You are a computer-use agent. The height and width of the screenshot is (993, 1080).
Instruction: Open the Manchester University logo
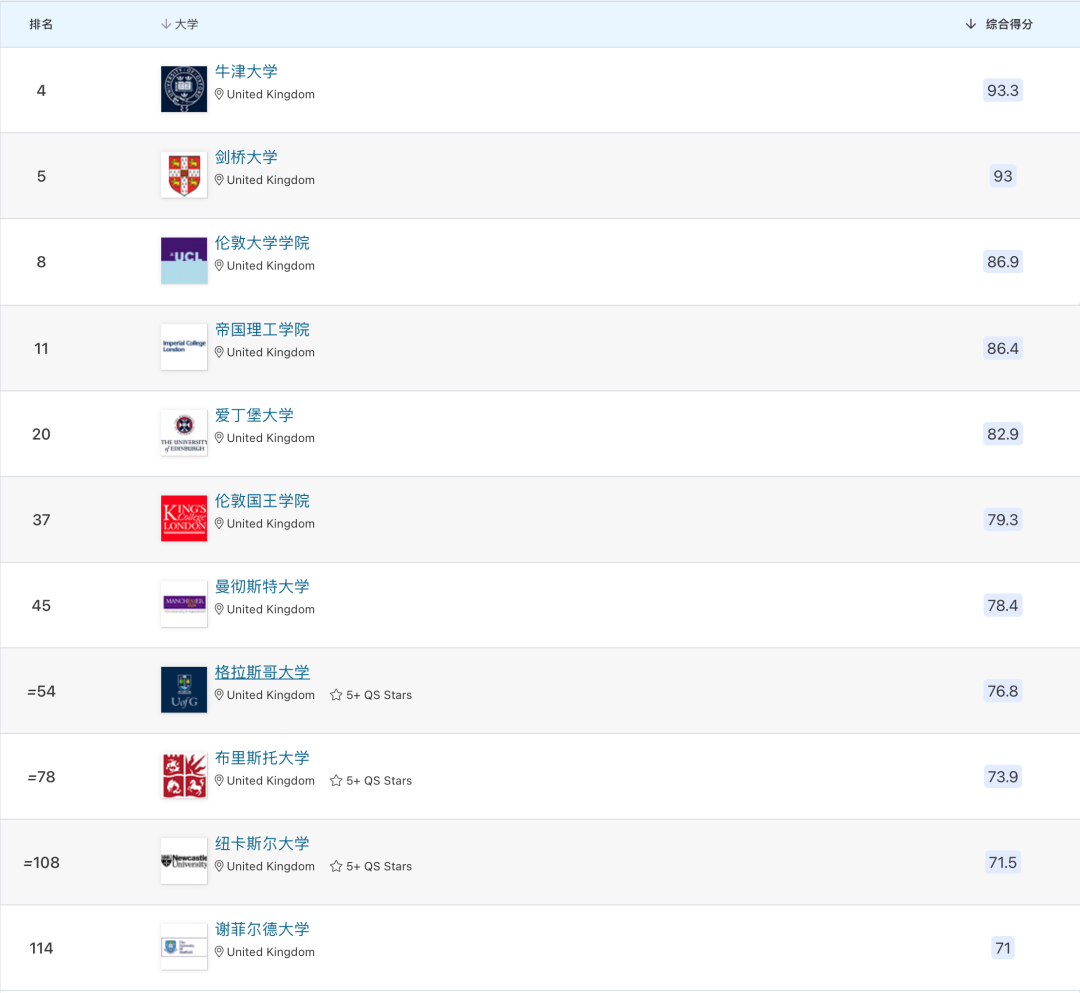[x=184, y=604]
